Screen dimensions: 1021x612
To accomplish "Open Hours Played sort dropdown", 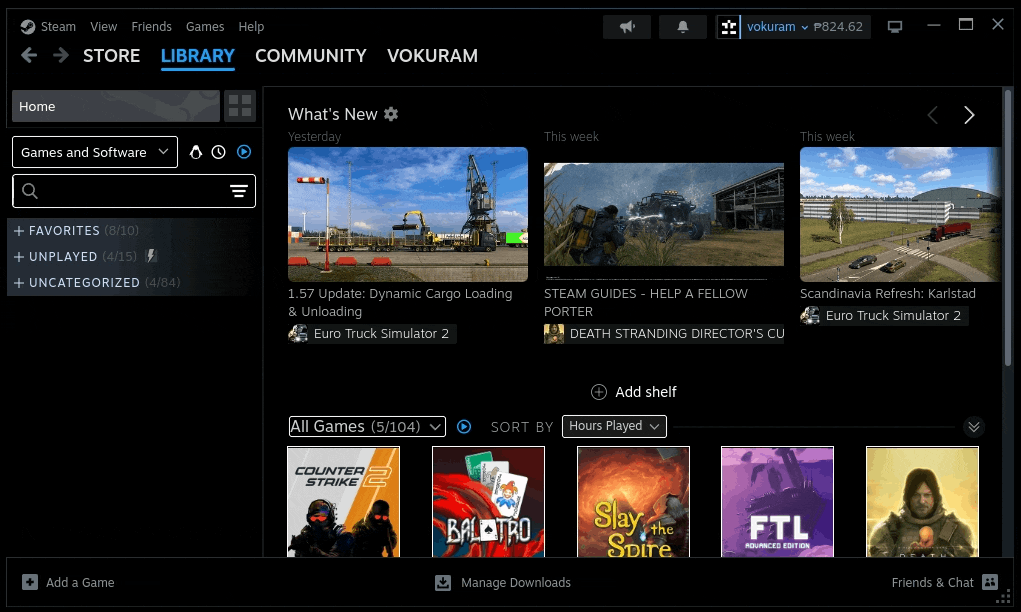I will coord(614,426).
